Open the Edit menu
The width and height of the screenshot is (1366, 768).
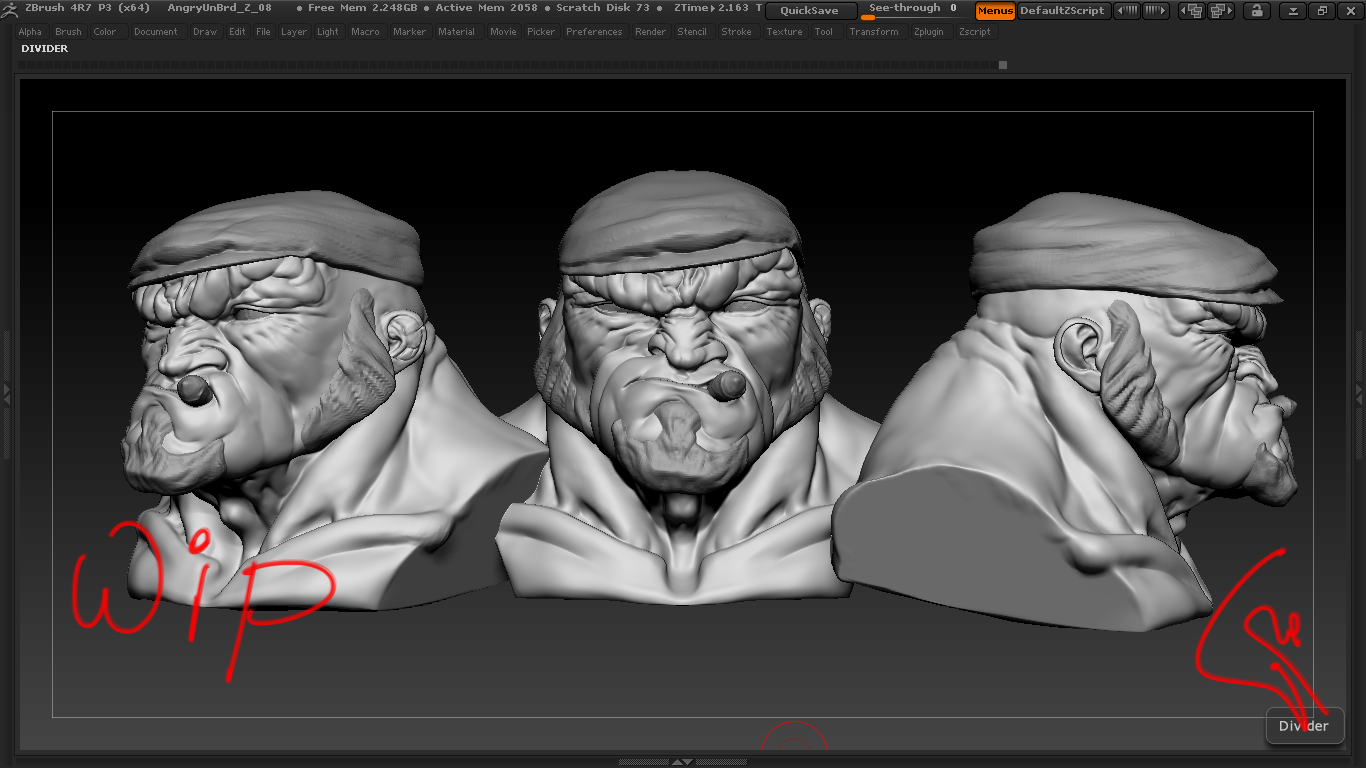[237, 32]
